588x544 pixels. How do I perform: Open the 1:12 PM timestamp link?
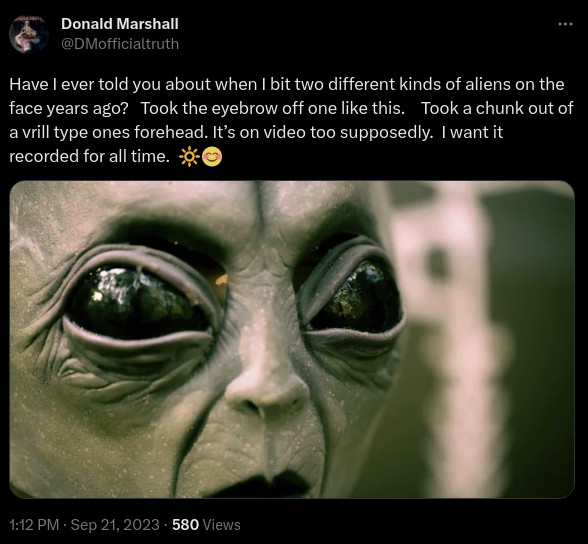click(x=34, y=525)
